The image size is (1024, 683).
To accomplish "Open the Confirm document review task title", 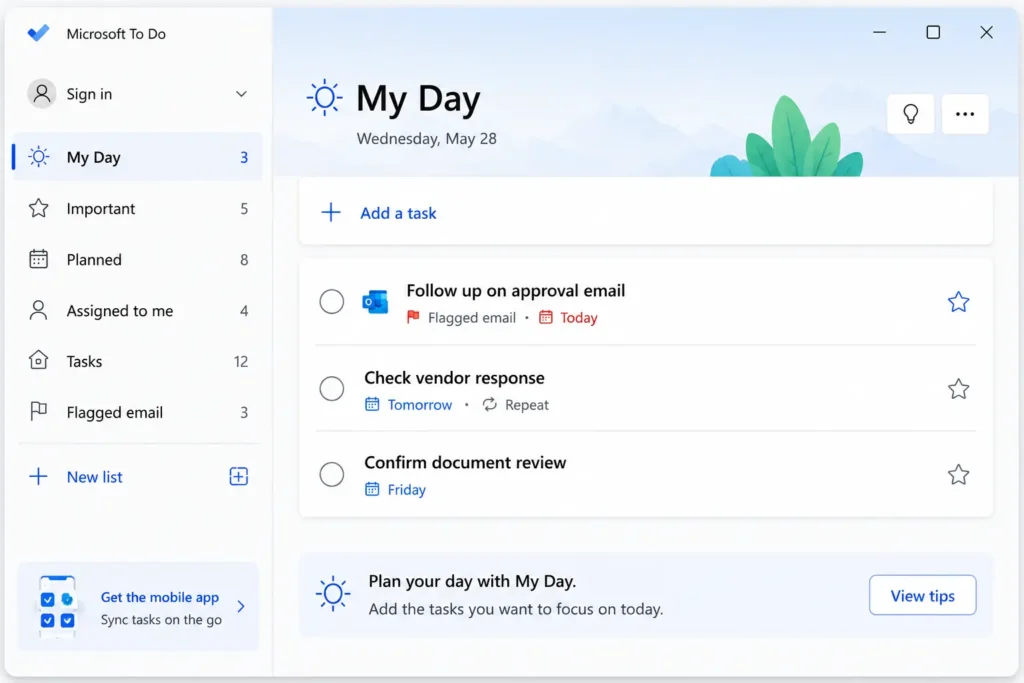I will click(465, 462).
